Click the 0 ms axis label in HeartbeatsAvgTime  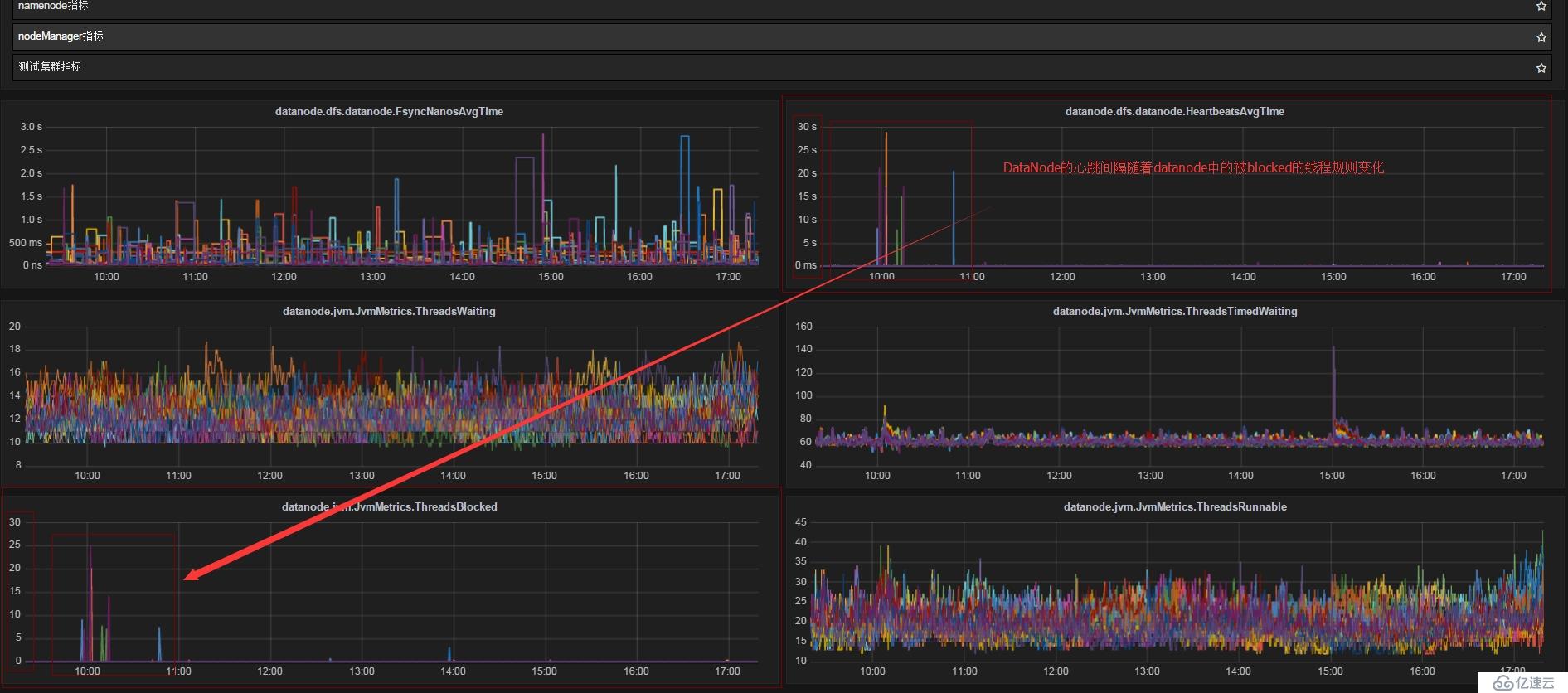tap(806, 265)
